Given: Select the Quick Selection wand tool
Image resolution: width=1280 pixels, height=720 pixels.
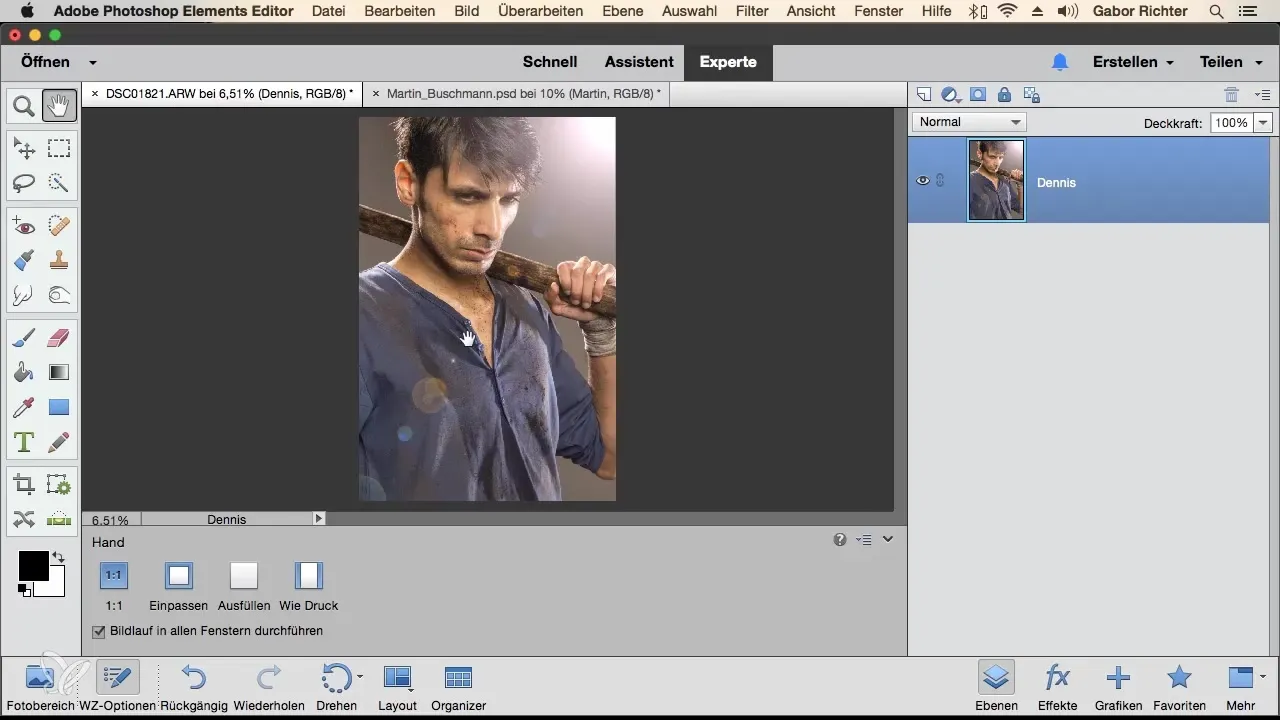Looking at the screenshot, I should coord(59,183).
